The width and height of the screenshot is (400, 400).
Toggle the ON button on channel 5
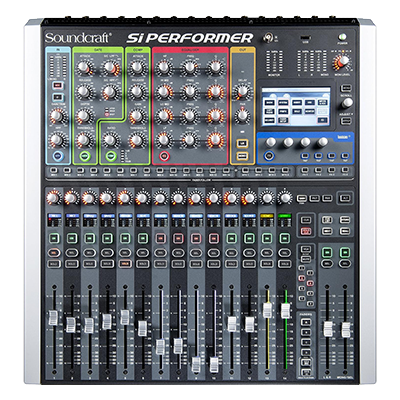tap(125, 238)
